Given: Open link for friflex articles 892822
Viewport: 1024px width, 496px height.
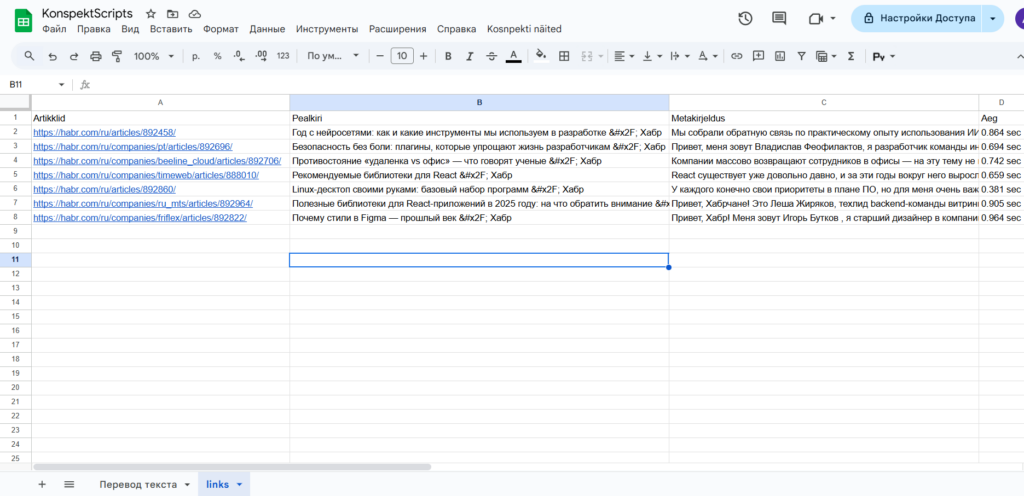Looking at the screenshot, I should pyautogui.click(x=140, y=218).
